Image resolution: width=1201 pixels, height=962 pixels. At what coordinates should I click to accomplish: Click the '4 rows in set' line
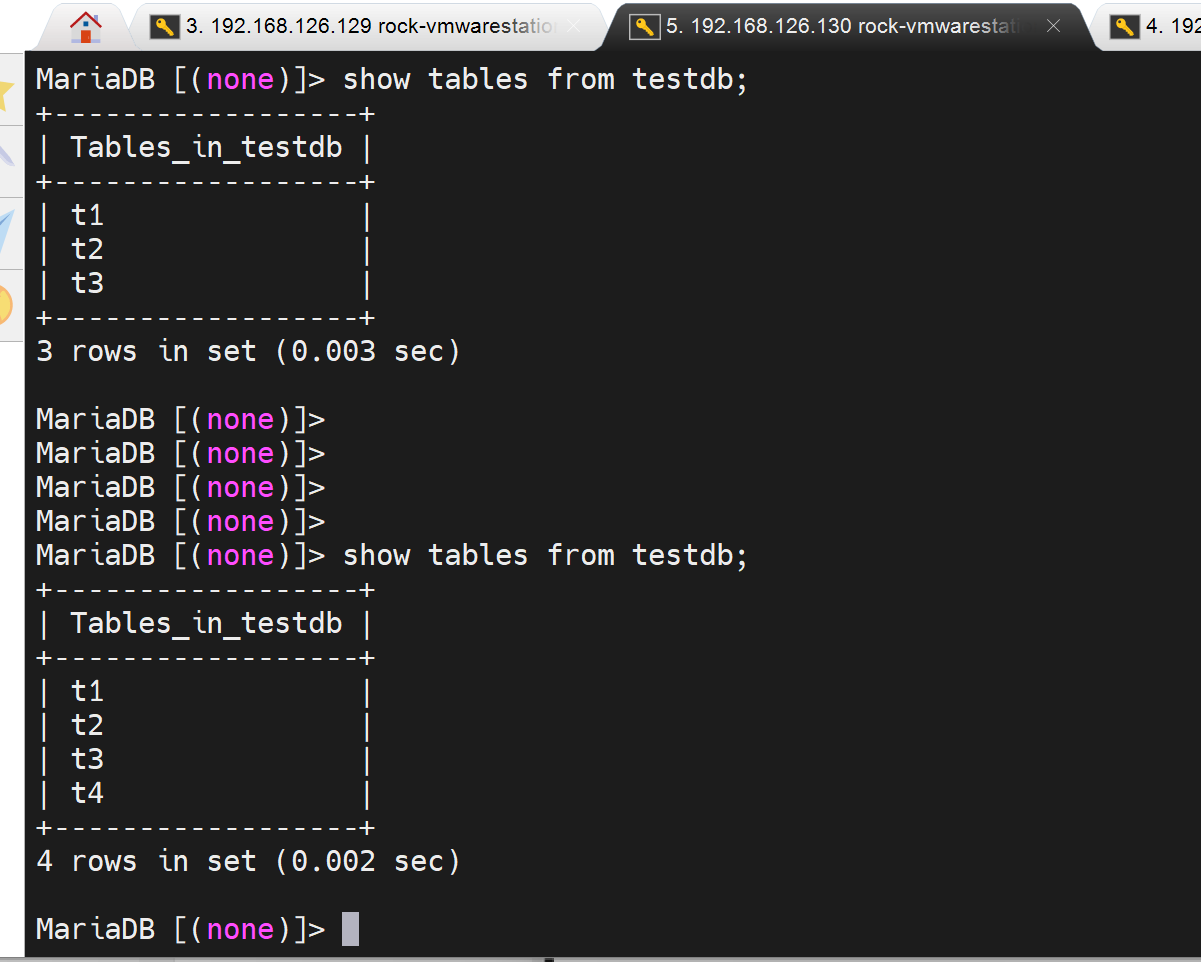pos(248,861)
